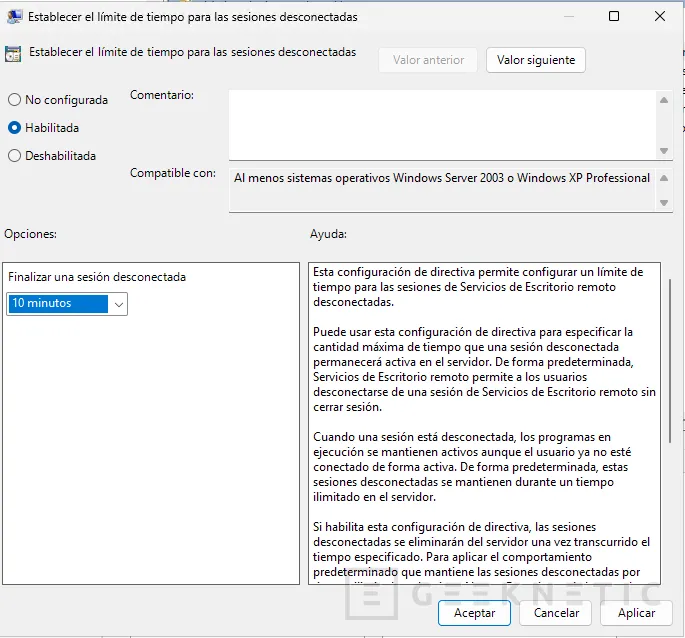Click the 'Ayuda:' label
This screenshot has width=685, height=638.
tap(329, 234)
